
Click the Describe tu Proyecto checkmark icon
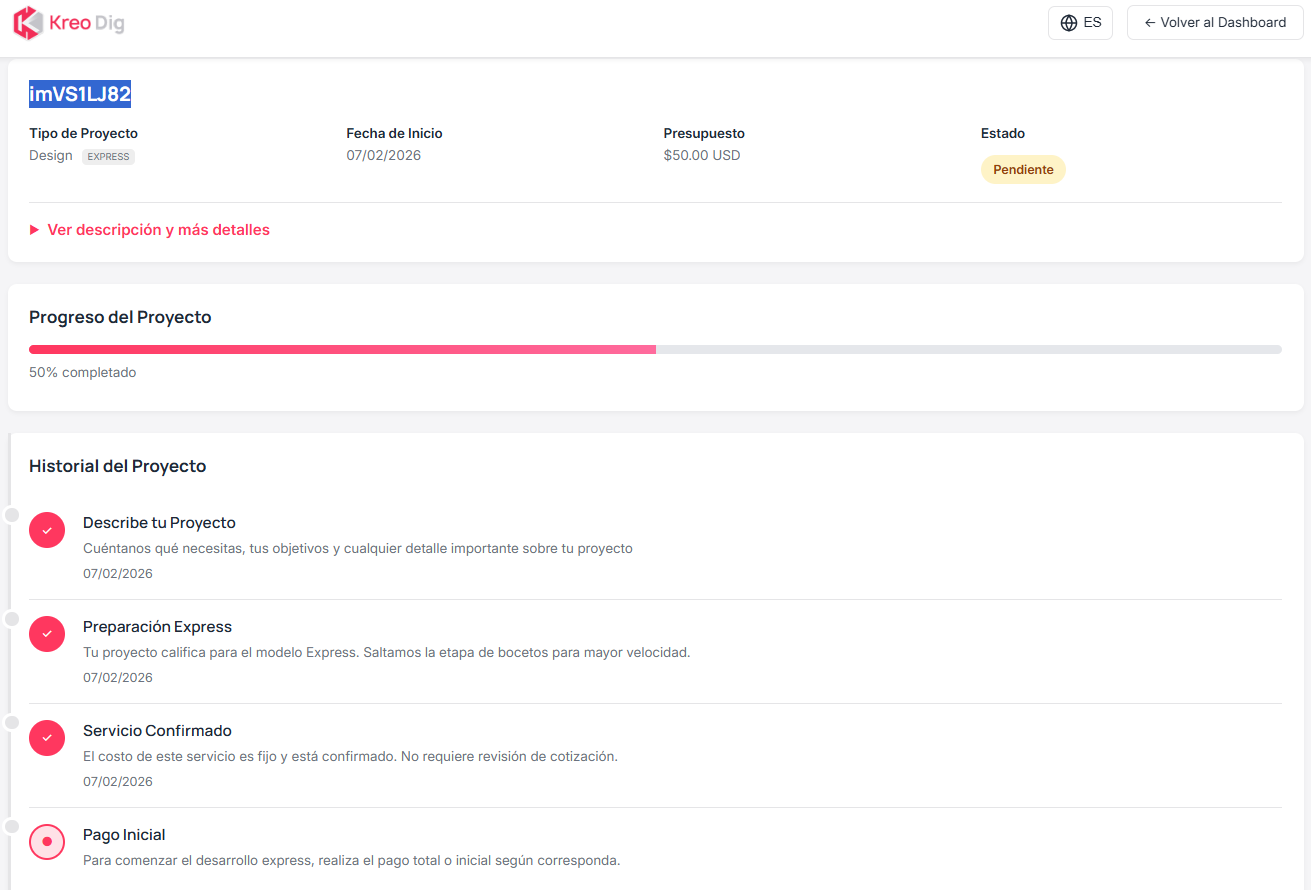47,530
